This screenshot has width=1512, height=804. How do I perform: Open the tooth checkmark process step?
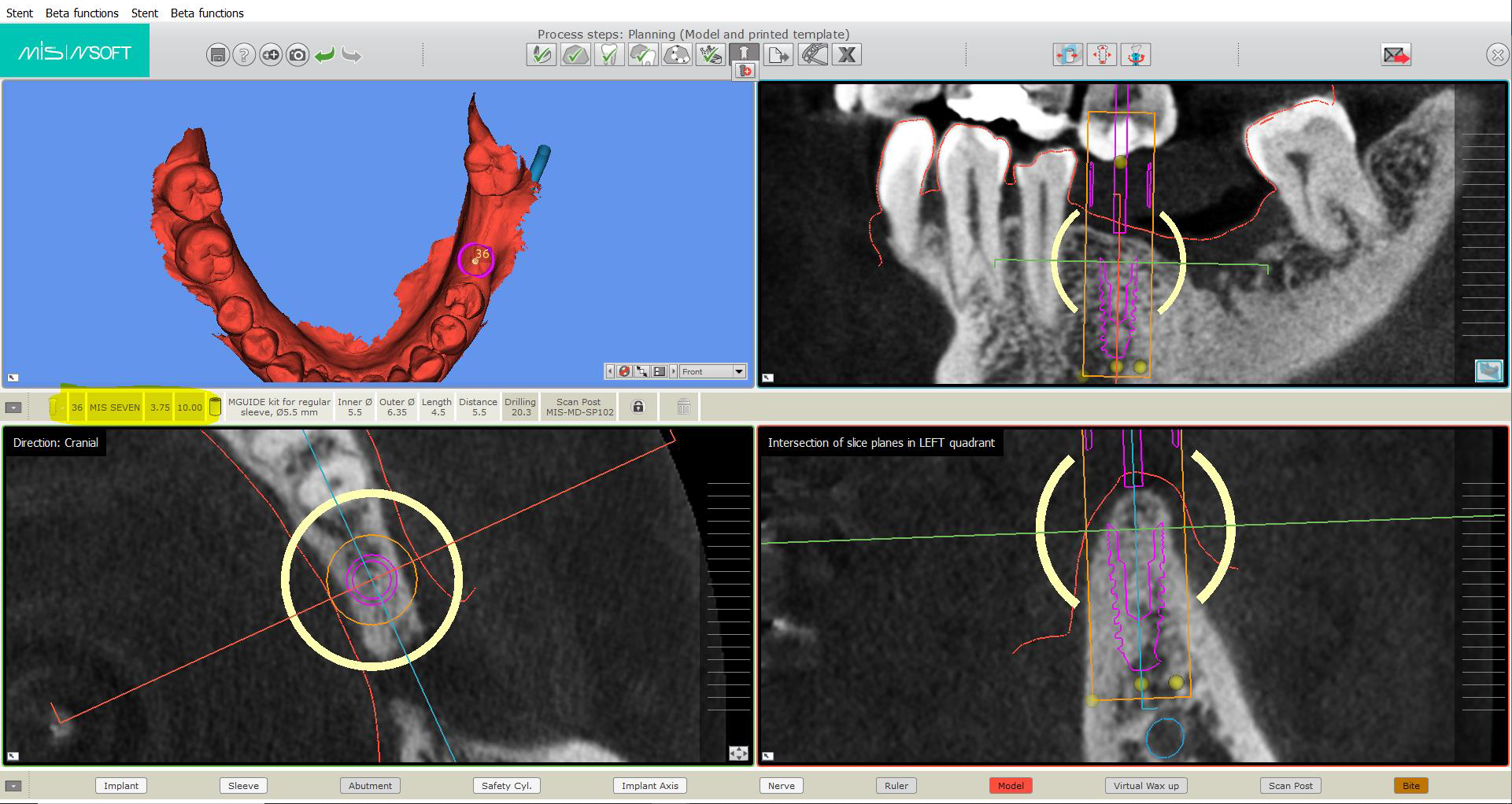609,54
